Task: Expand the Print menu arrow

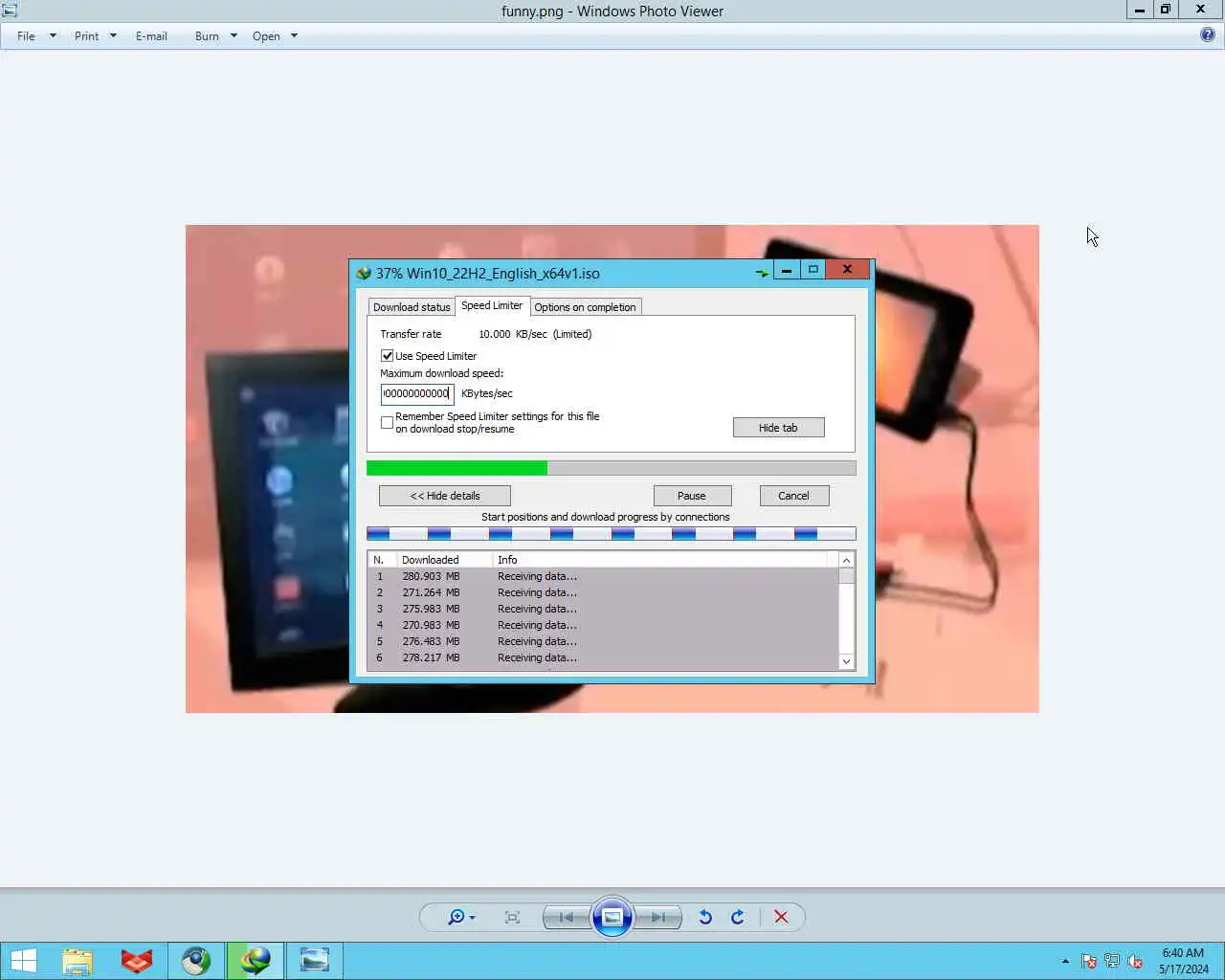Action: click(x=113, y=36)
